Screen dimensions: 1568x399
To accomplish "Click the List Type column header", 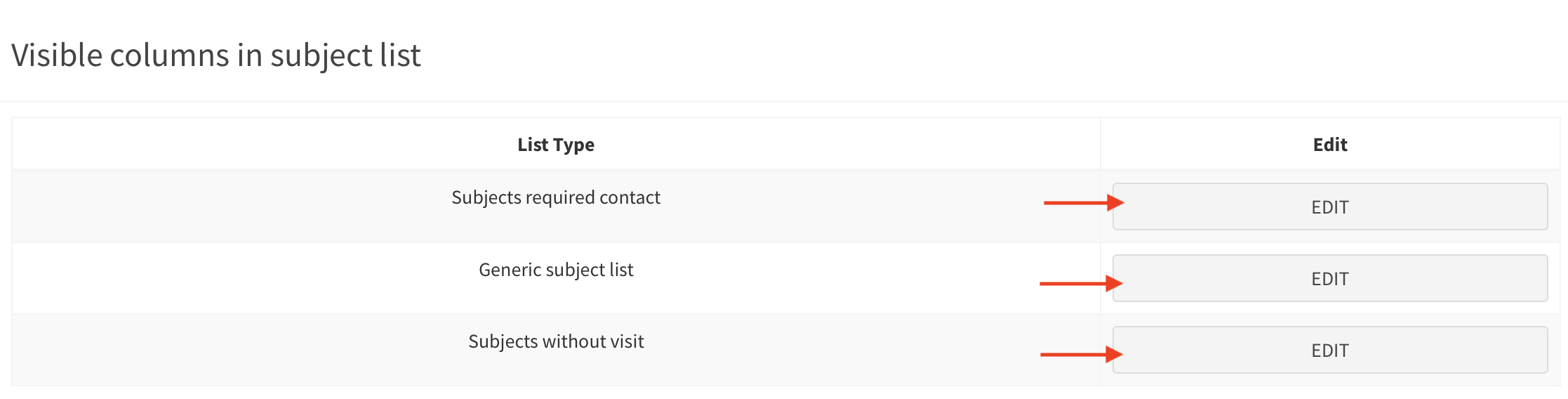I will point(555,145).
